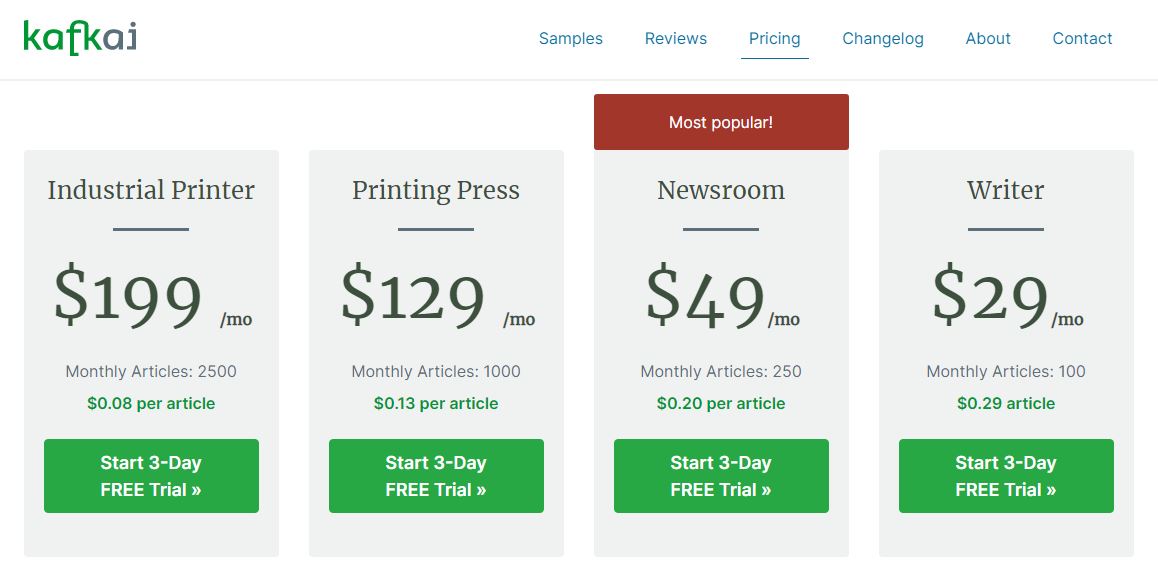1158x565 pixels.
Task: Open the Contact page
Action: (1082, 38)
